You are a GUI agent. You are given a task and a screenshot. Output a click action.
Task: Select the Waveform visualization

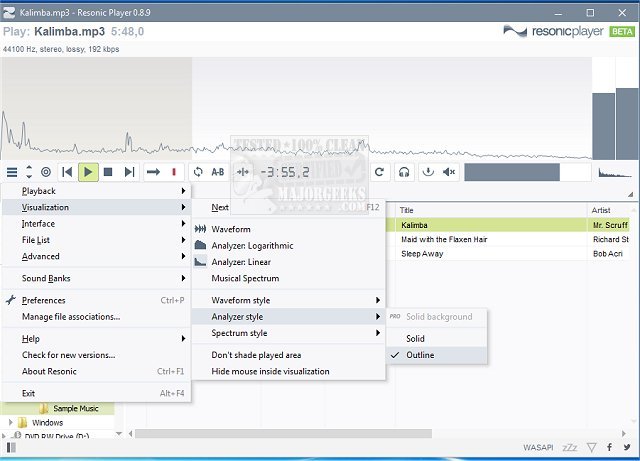pyautogui.click(x=288, y=229)
